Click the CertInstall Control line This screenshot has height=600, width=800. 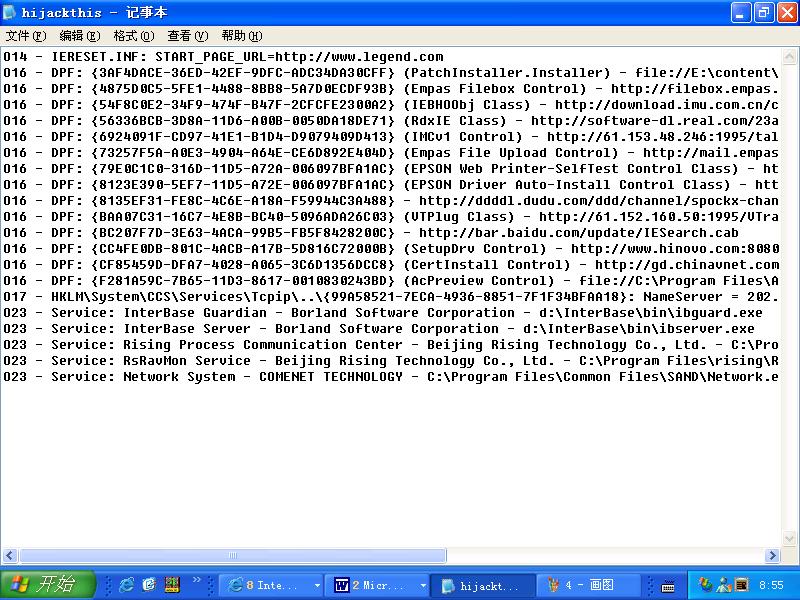click(391, 264)
